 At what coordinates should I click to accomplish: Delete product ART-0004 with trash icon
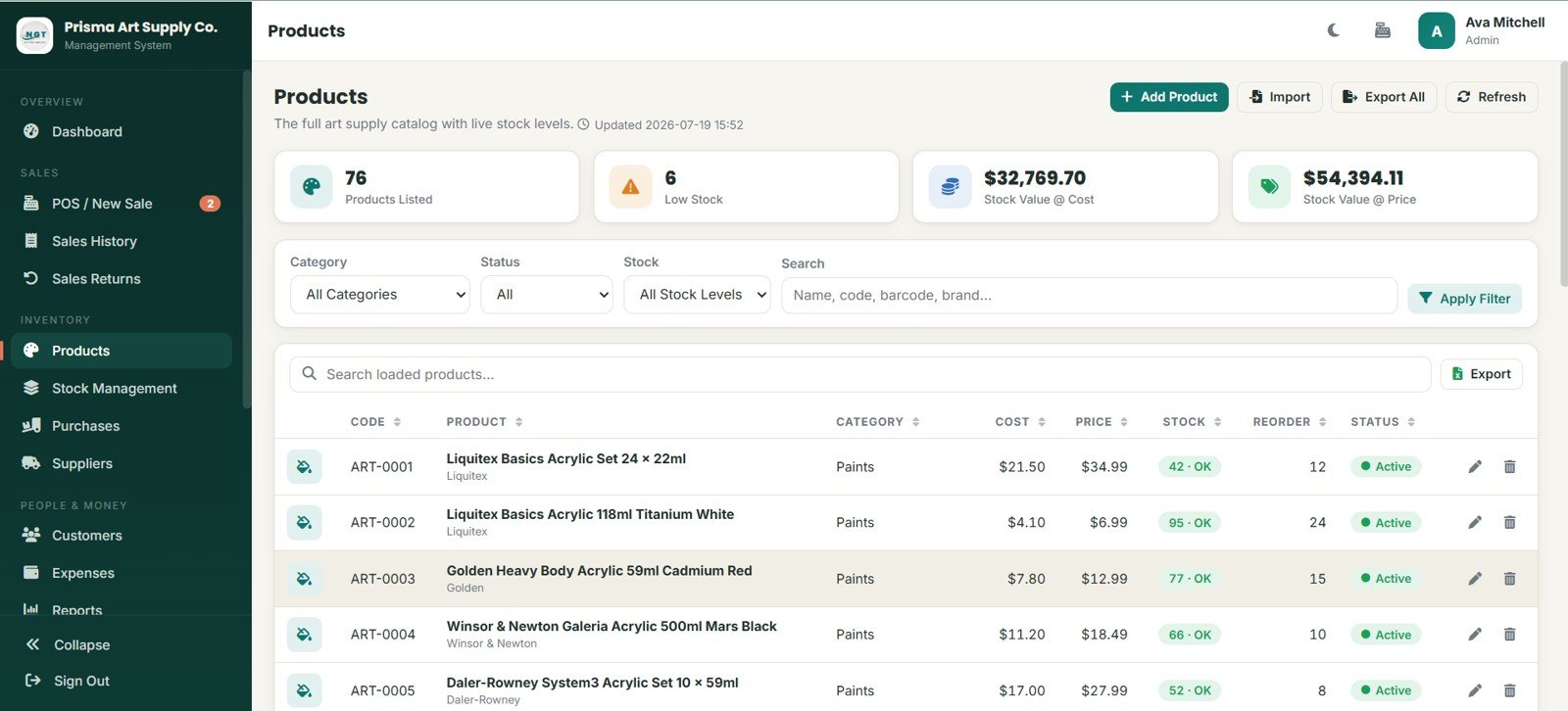click(x=1510, y=635)
